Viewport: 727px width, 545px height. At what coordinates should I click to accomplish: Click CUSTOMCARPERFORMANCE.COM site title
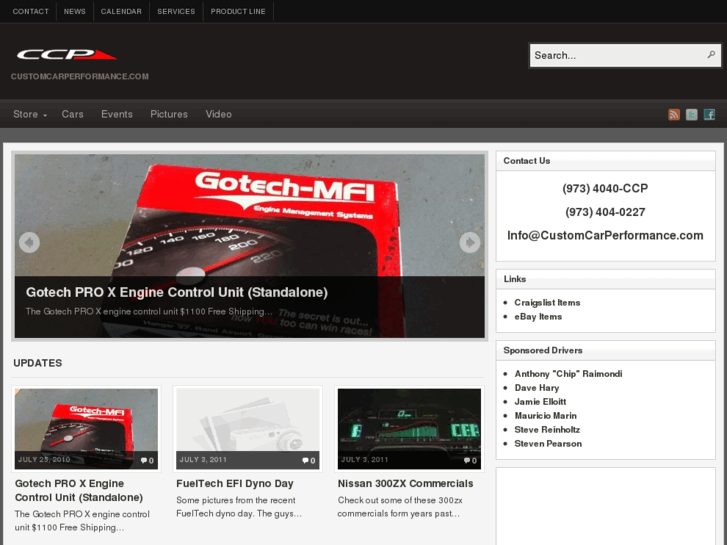[x=80, y=77]
